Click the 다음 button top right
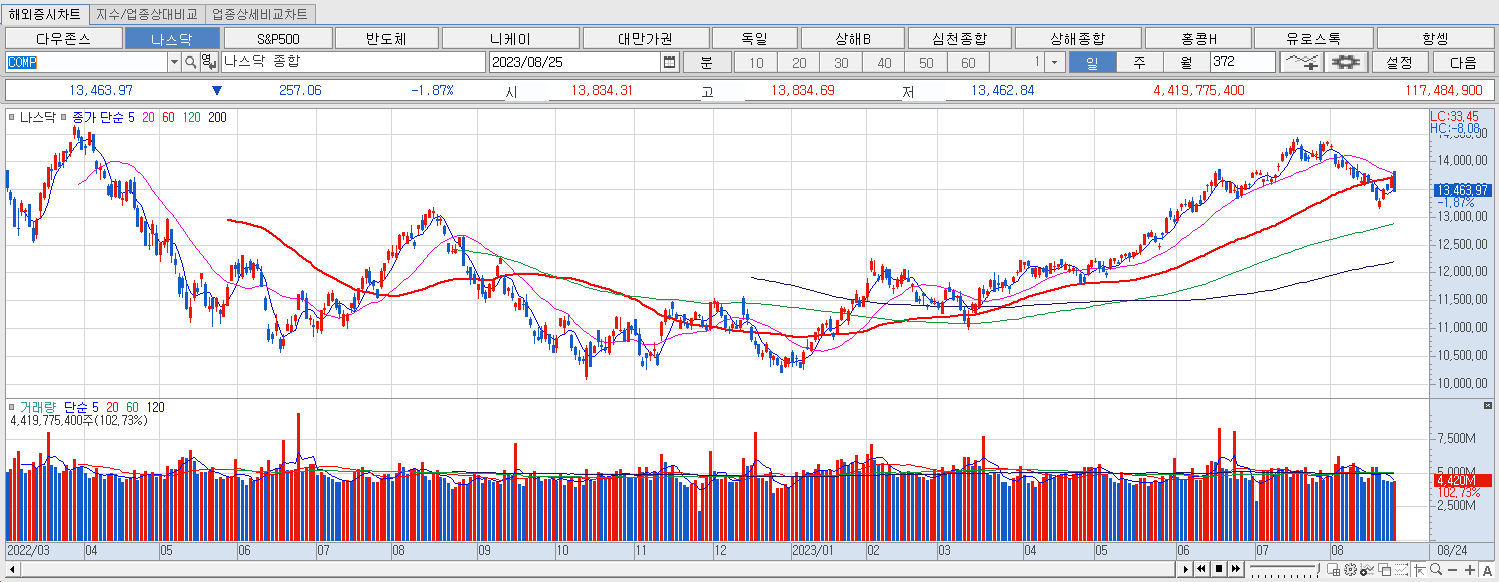 [1463, 61]
